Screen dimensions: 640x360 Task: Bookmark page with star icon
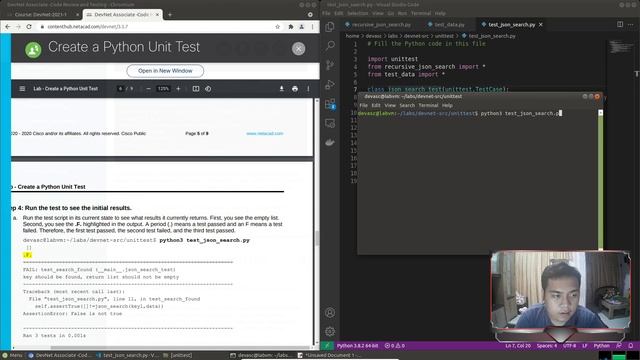point(278,27)
